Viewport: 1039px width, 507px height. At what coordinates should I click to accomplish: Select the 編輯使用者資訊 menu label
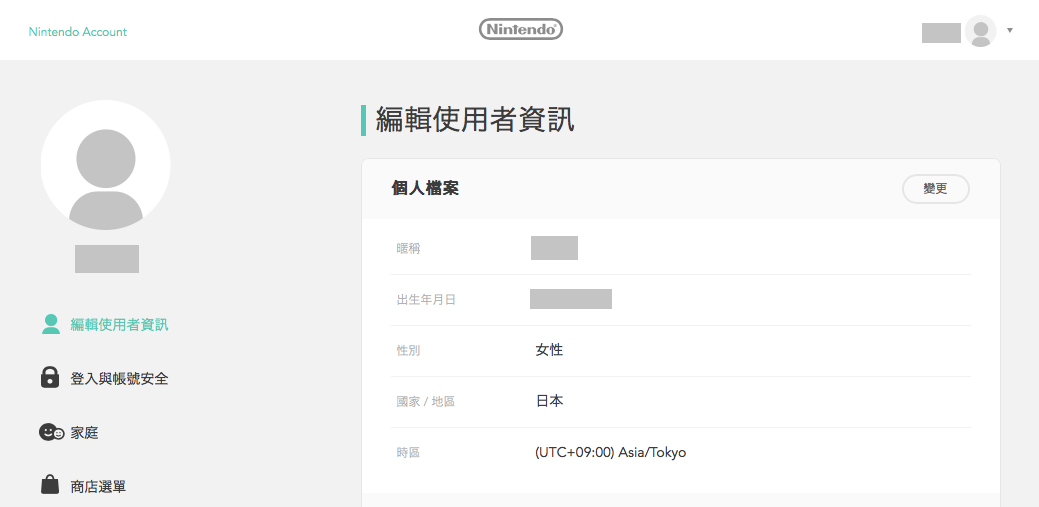click(x=119, y=325)
